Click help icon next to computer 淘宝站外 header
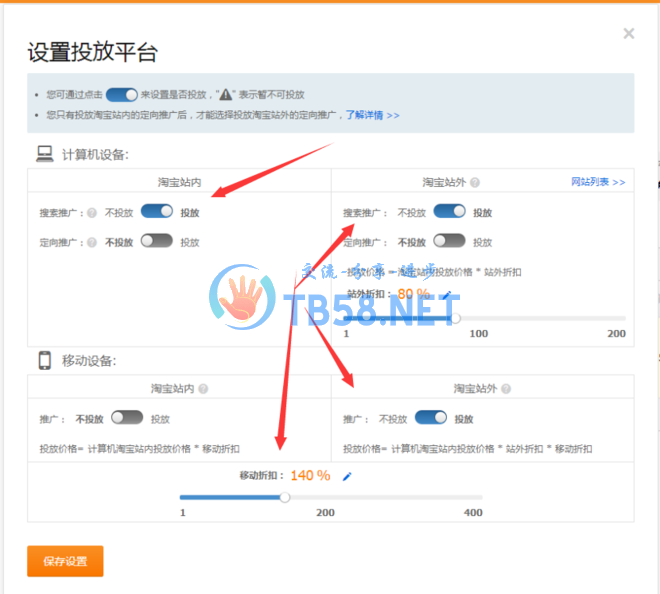The image size is (660, 594). pyautogui.click(x=475, y=183)
